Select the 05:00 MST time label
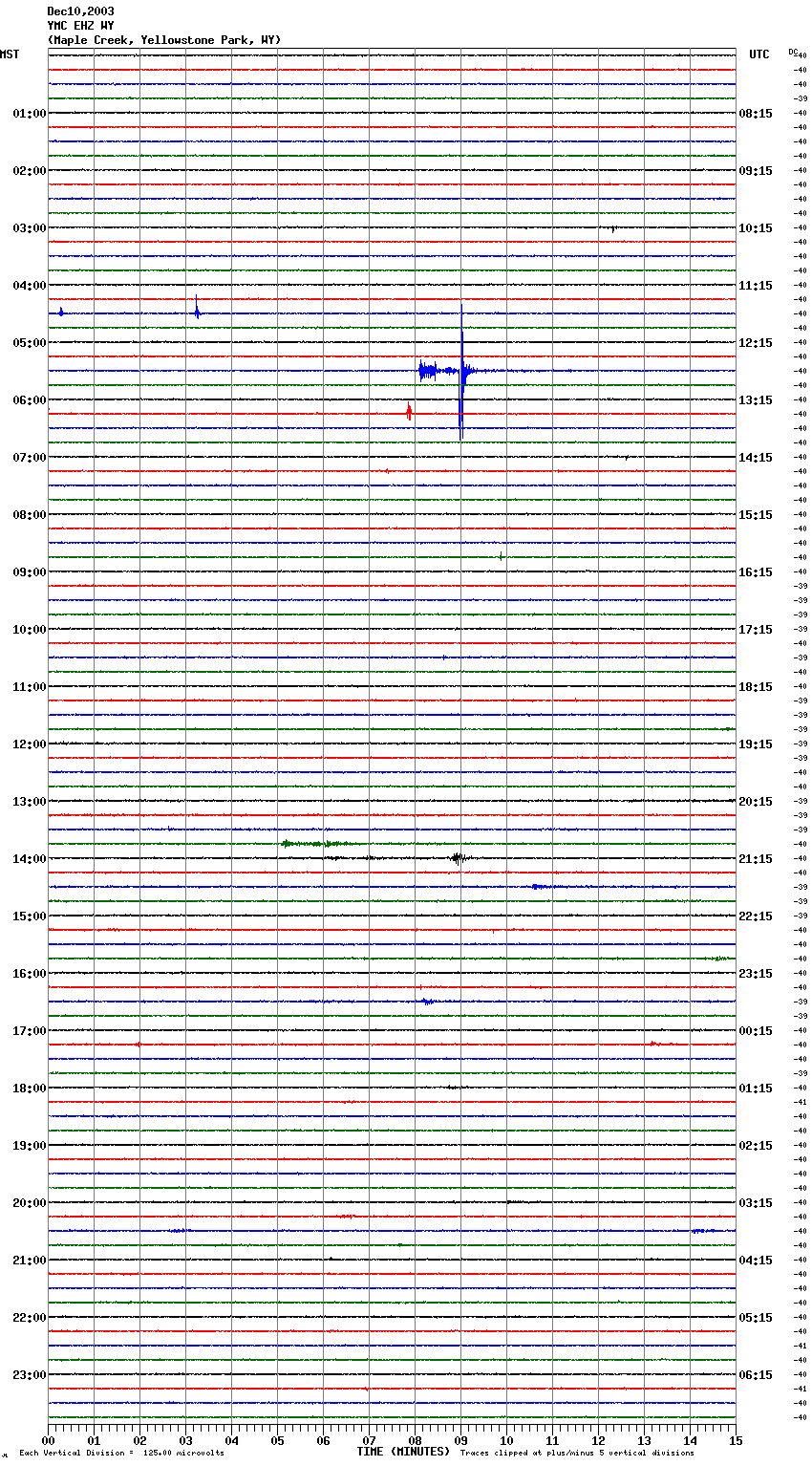The height and width of the screenshot is (1466, 812). pos(29,343)
